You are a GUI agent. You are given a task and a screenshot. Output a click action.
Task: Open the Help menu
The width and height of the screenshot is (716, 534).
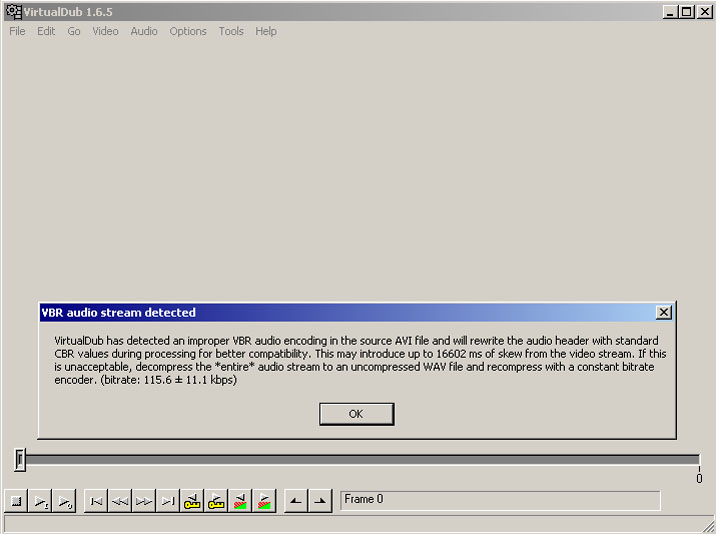[266, 31]
